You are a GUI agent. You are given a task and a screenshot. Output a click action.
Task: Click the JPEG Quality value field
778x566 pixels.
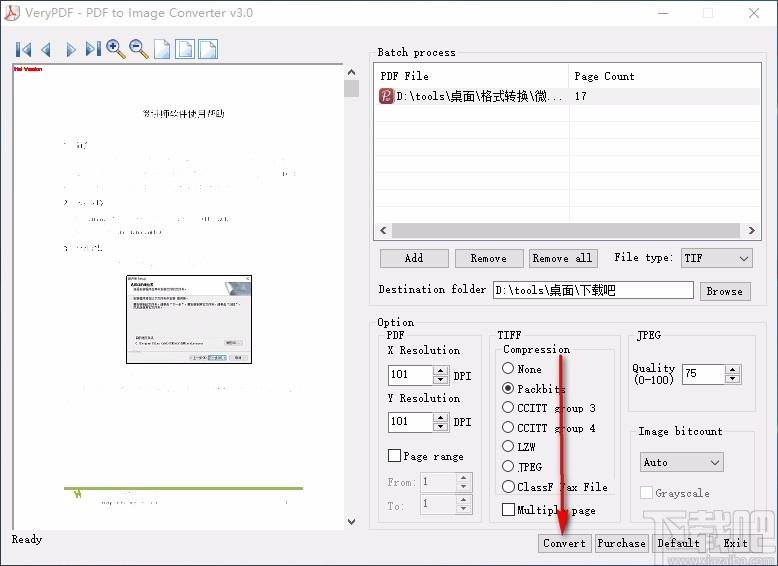[x=704, y=374]
